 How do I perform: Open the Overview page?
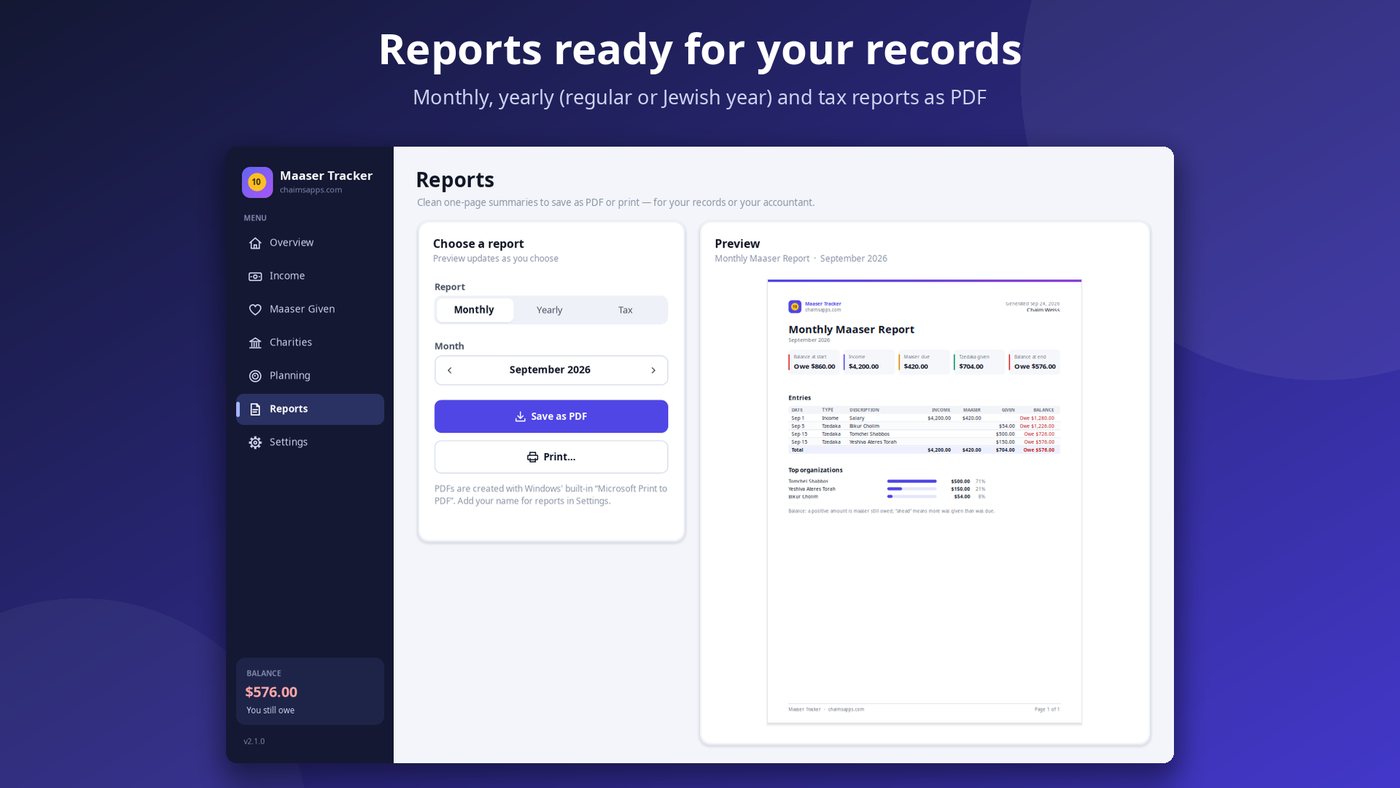[310, 243]
